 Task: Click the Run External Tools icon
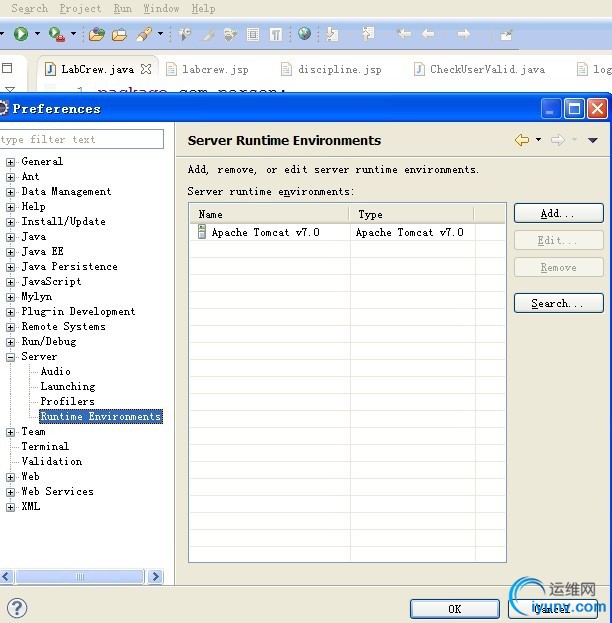pyautogui.click(x=56, y=34)
